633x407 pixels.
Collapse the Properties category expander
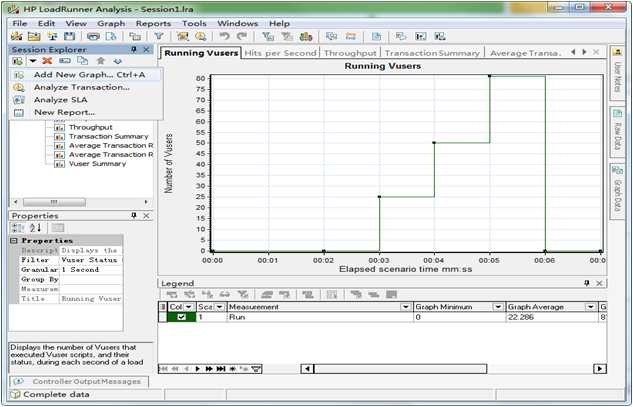pos(15,241)
